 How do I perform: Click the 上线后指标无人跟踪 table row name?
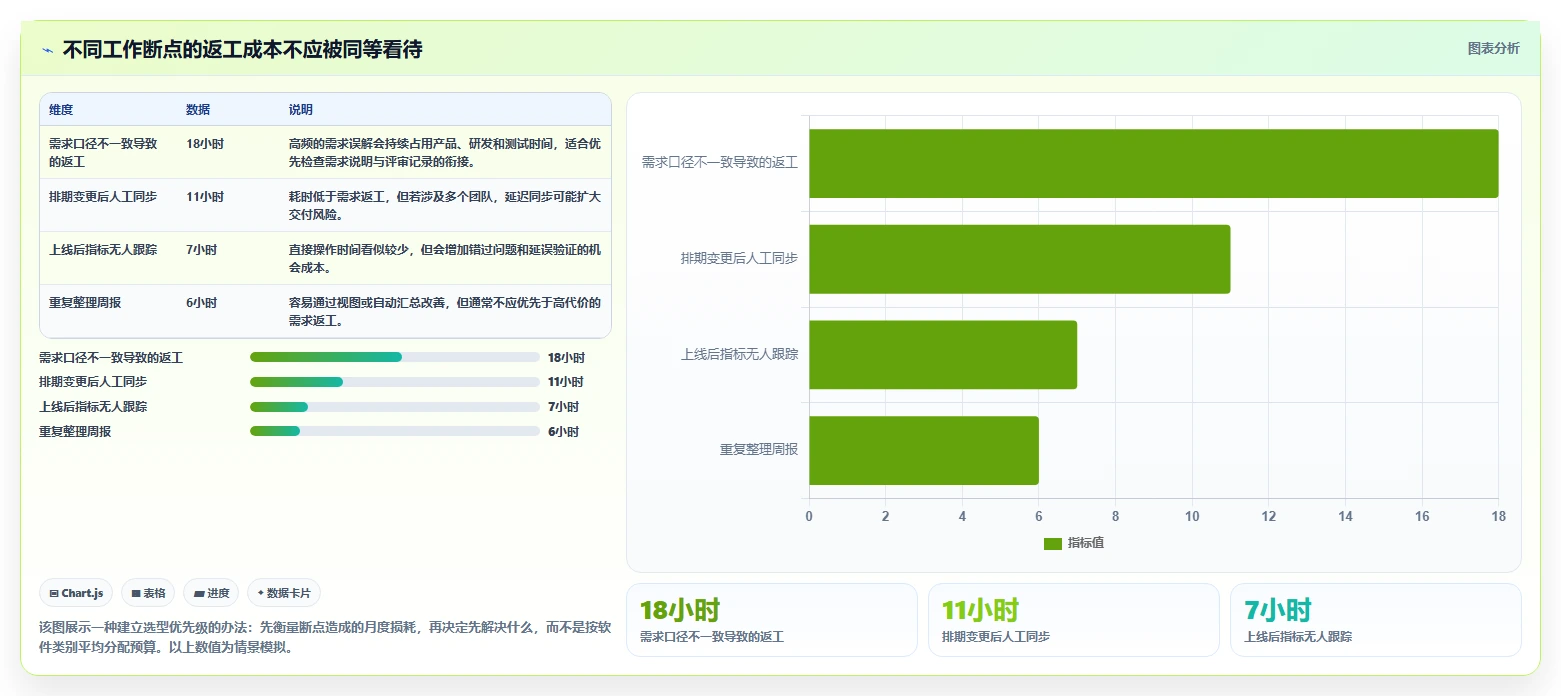[x=103, y=250]
